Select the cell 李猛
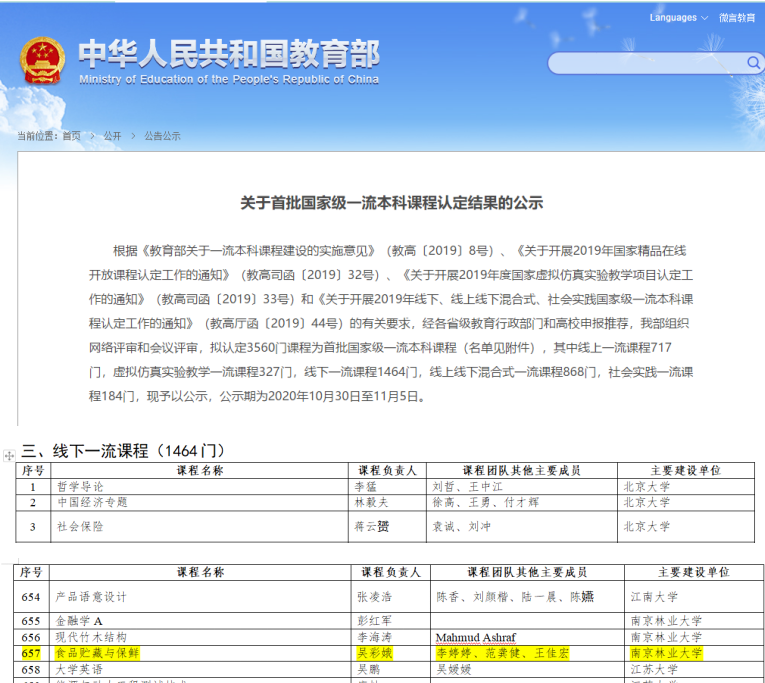Screen dimensions: 765x683 (387, 486)
